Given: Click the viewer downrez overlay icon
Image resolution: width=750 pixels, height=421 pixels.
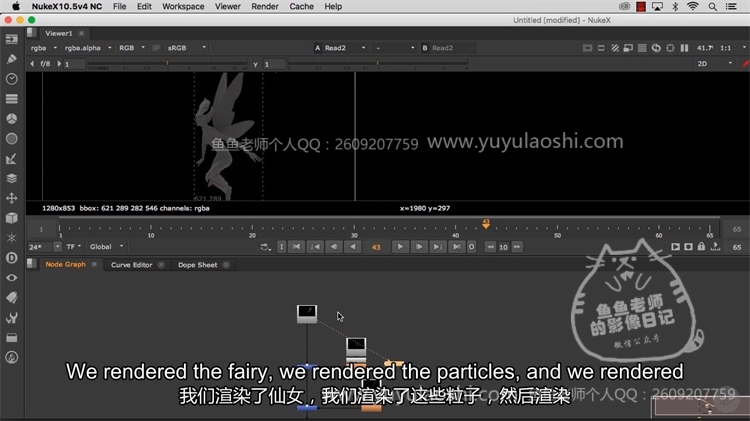Looking at the screenshot, I should [x=629, y=48].
